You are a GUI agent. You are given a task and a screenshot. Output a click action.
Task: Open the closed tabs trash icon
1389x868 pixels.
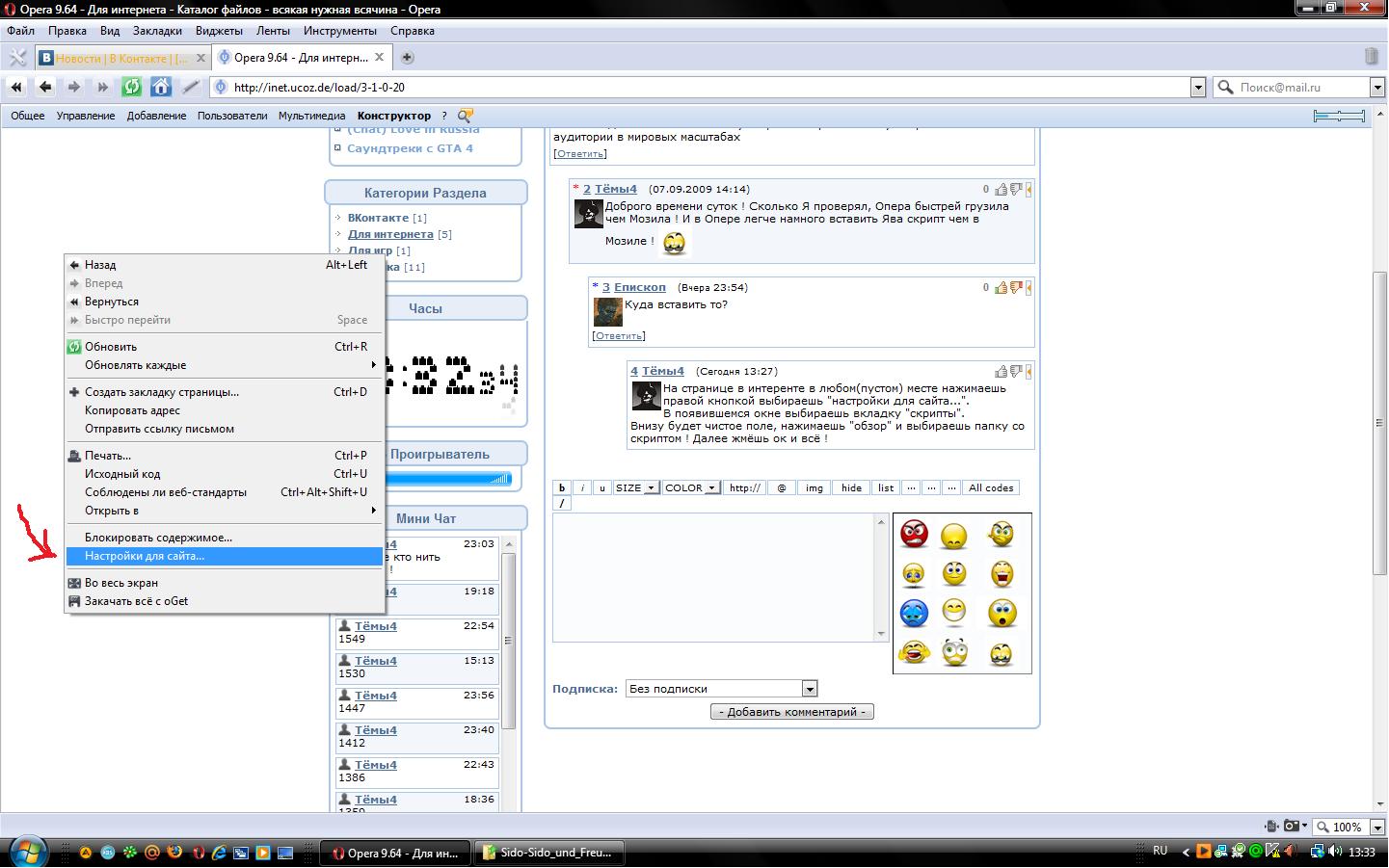coord(1372,58)
